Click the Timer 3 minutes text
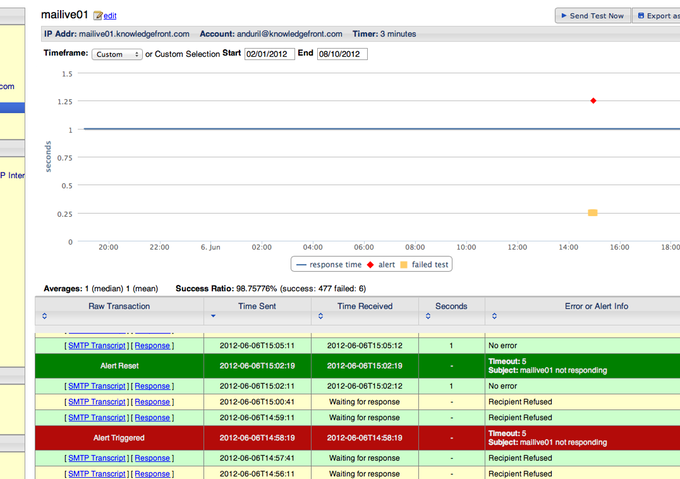680x479 pixels. tap(384, 34)
